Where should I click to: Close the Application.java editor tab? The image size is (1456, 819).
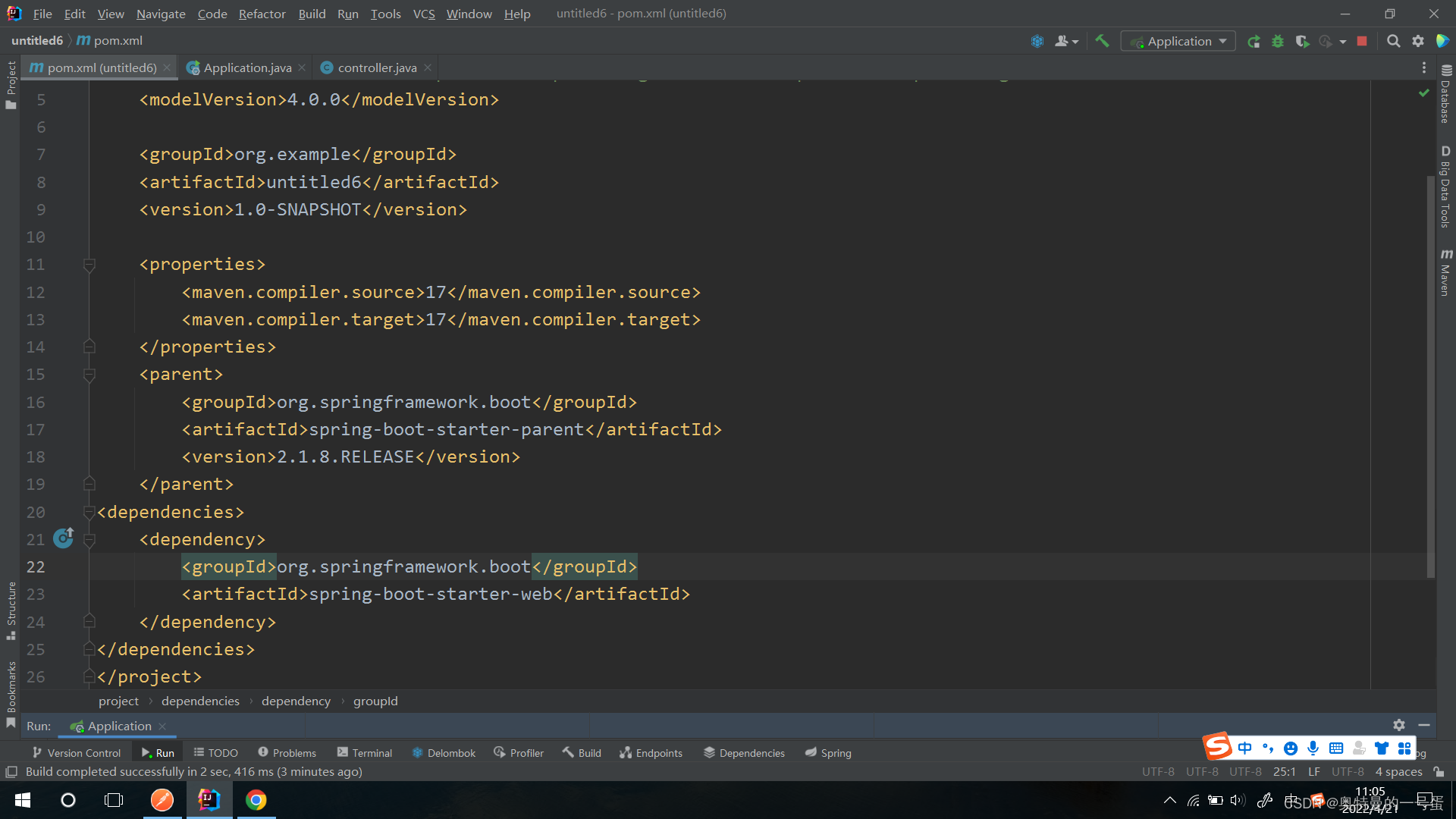pyautogui.click(x=302, y=67)
